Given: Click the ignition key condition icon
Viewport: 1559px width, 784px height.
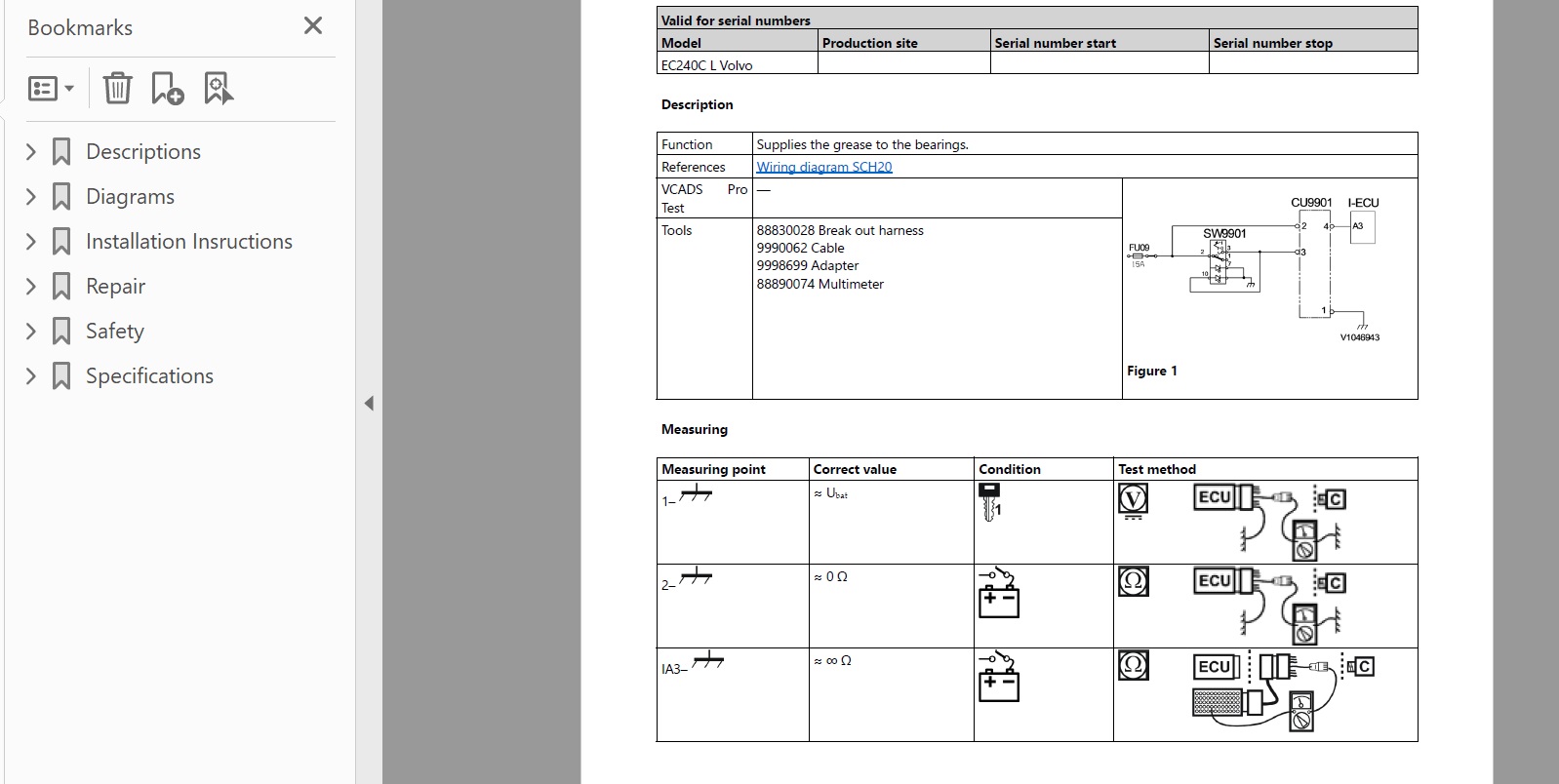Looking at the screenshot, I should [989, 501].
